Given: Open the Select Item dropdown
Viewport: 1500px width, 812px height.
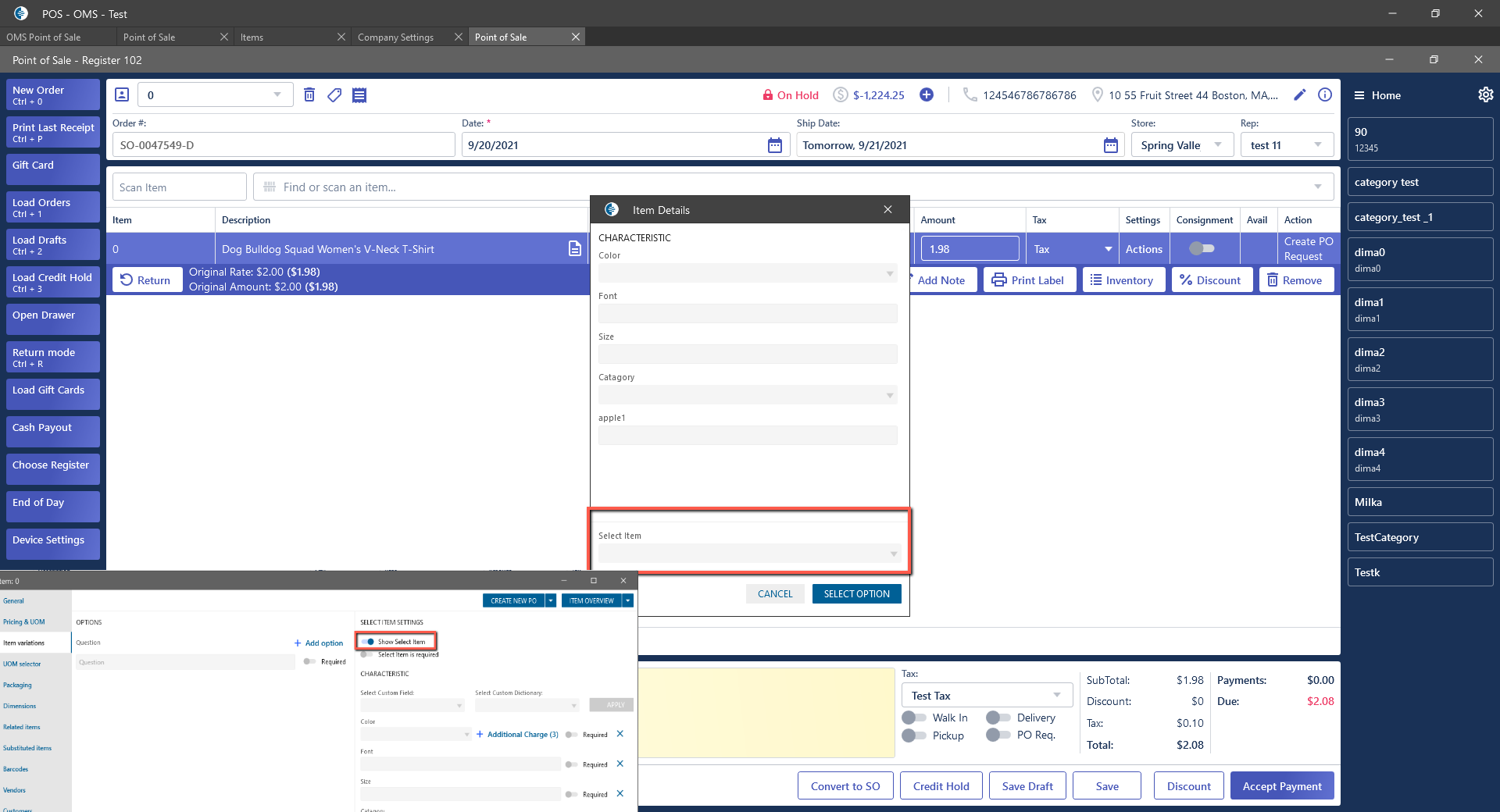Looking at the screenshot, I should click(894, 554).
